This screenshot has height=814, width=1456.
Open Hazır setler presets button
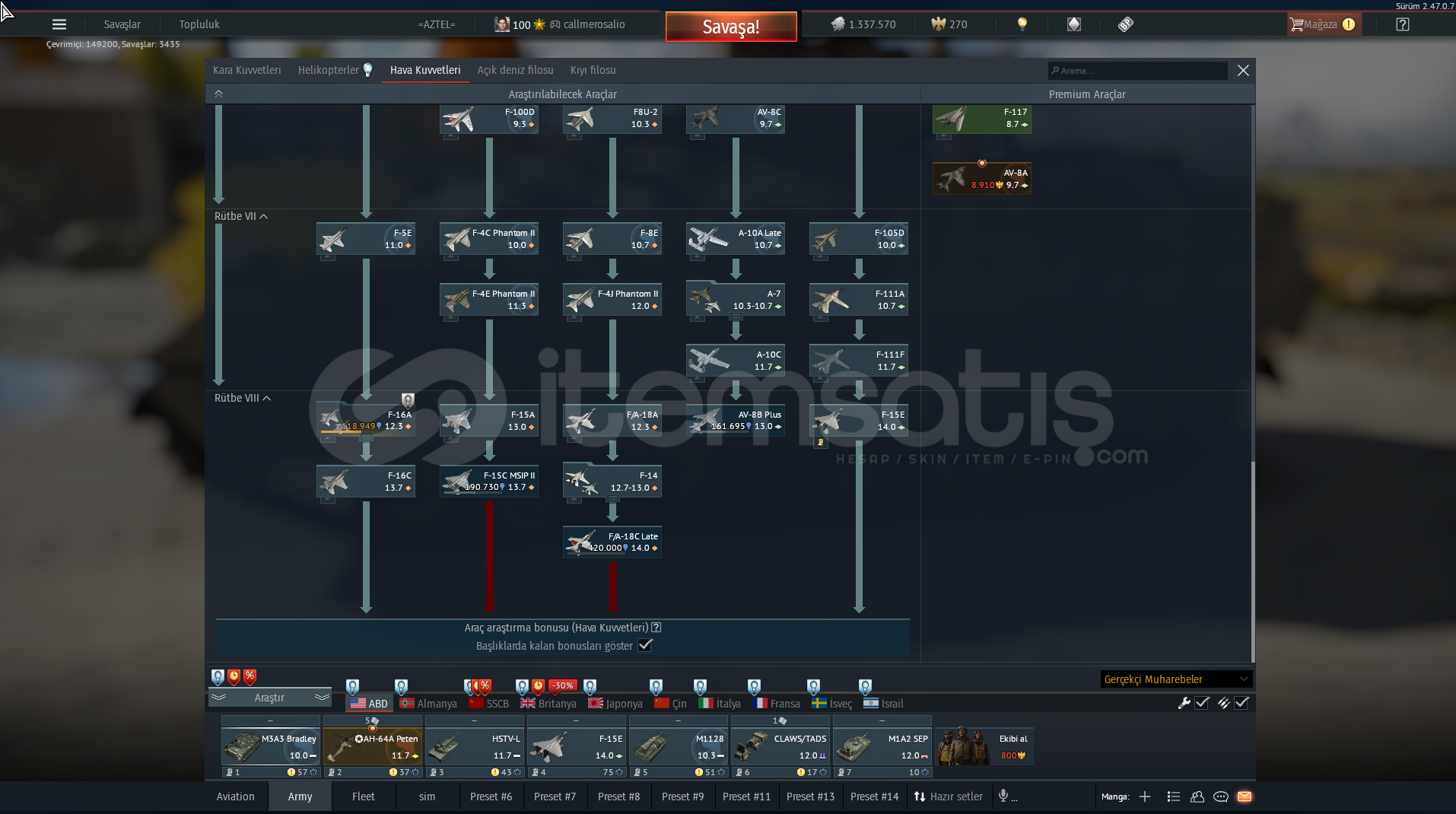point(948,797)
